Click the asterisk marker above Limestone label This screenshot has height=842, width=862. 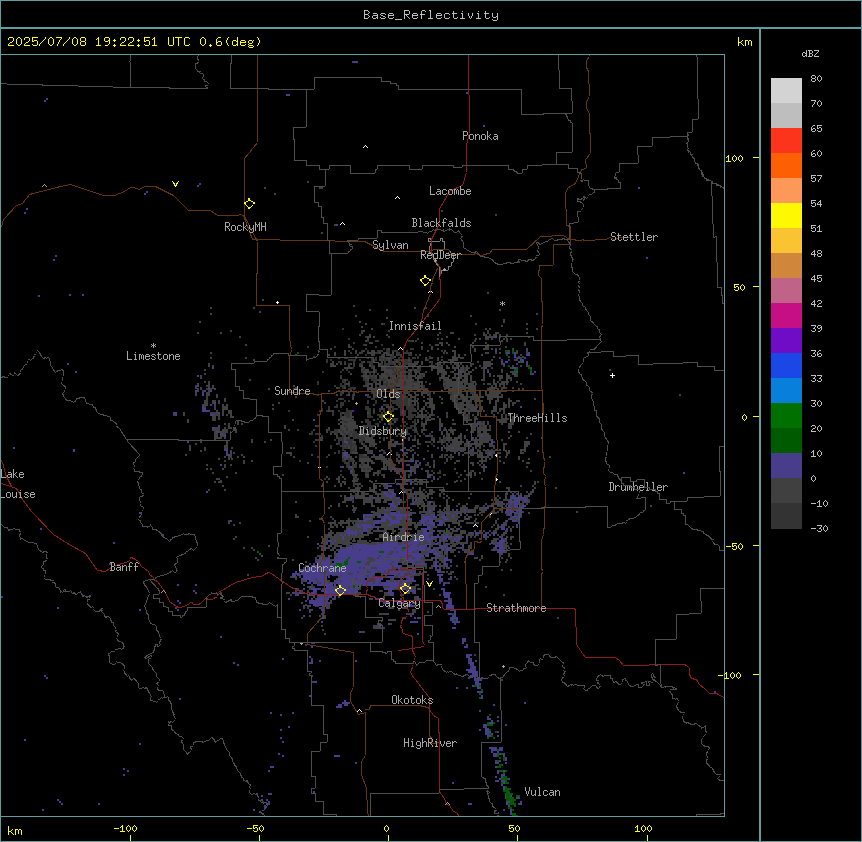tap(153, 346)
